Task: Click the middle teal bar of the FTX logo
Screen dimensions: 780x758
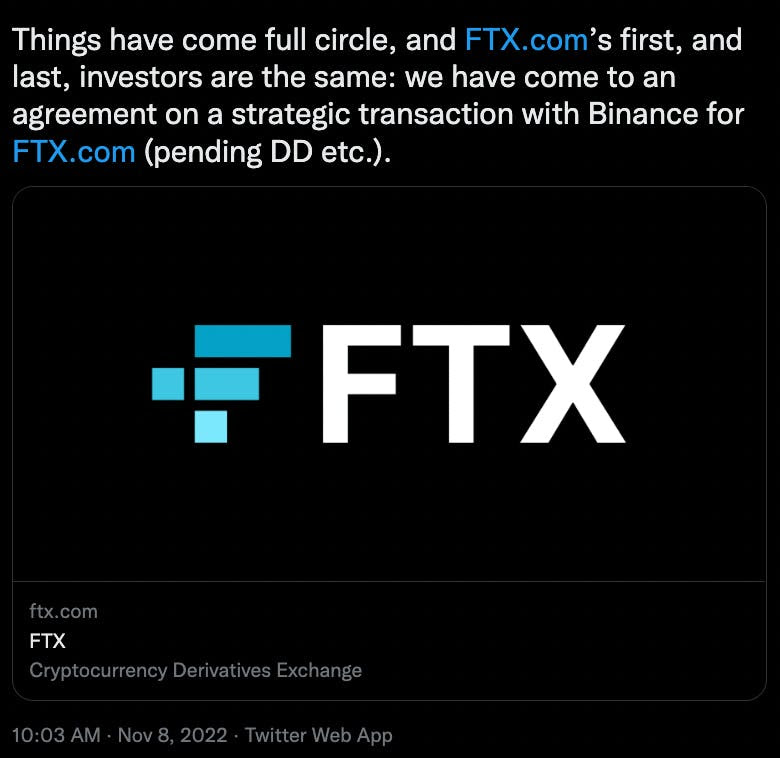Action: [226, 383]
